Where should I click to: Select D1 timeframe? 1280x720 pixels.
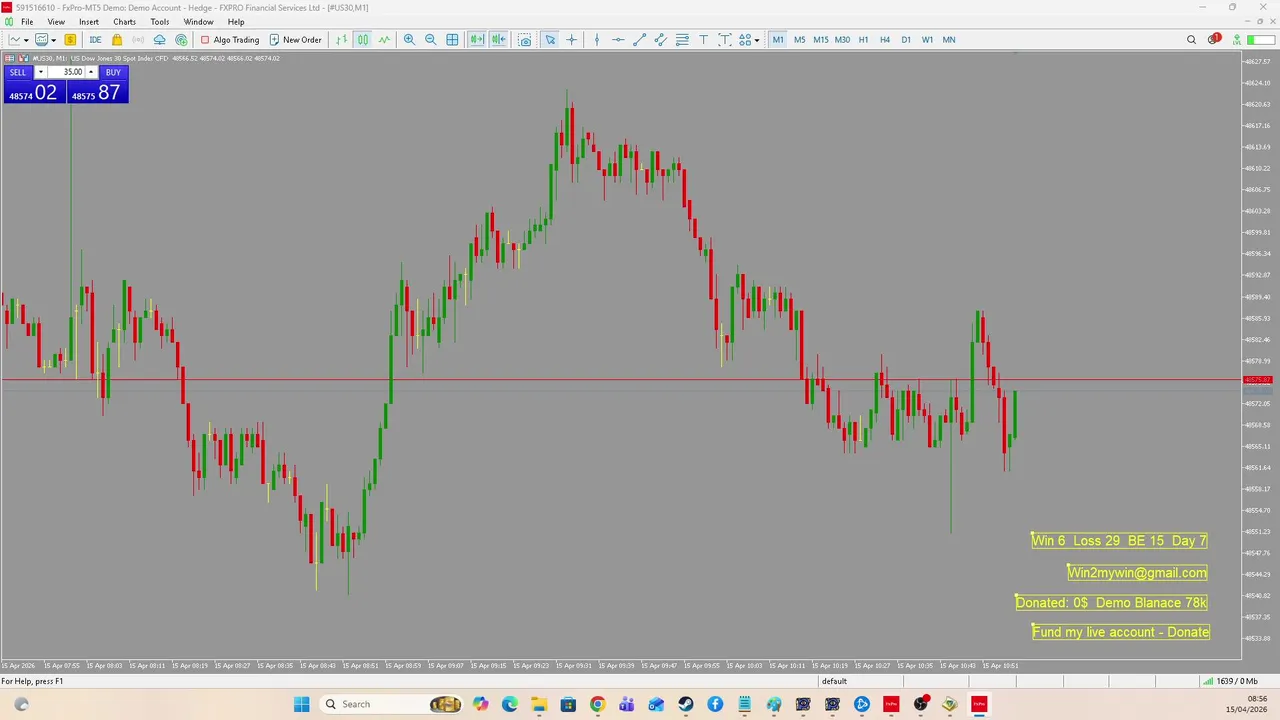[x=906, y=40]
